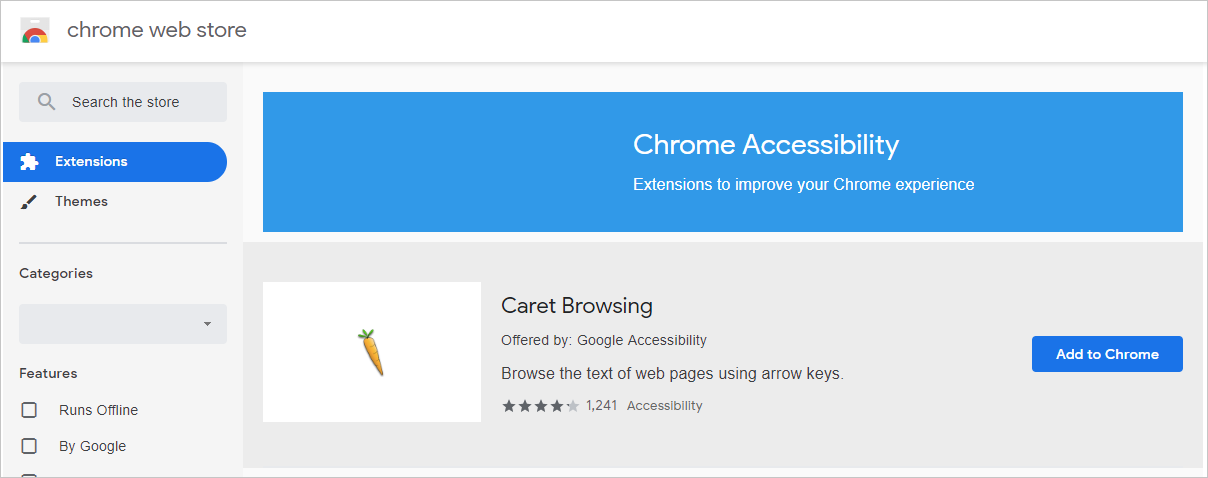Open the Caret Browsing extension title

point(576,305)
